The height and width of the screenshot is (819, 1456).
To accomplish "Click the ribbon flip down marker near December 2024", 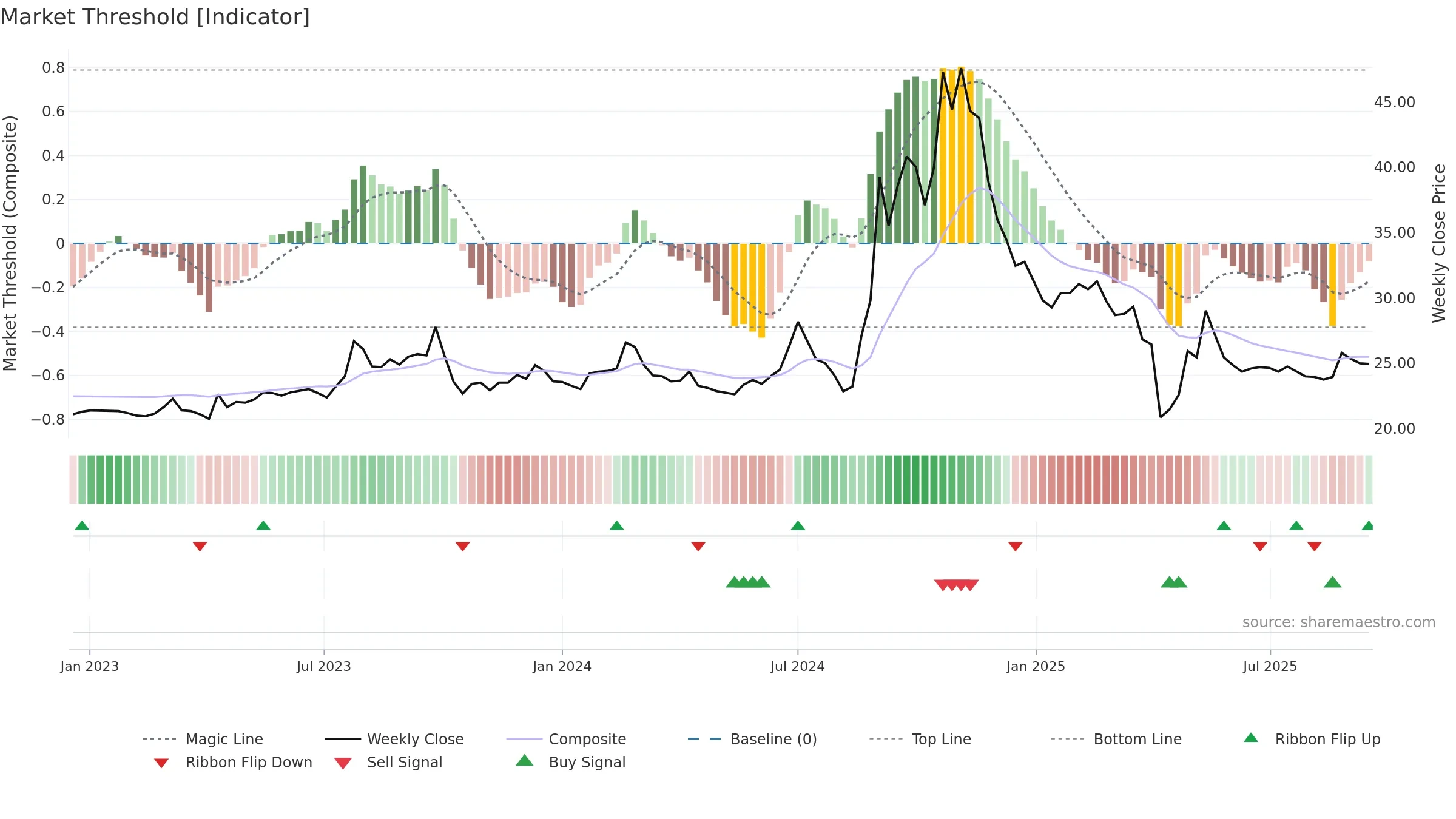I will (1016, 547).
